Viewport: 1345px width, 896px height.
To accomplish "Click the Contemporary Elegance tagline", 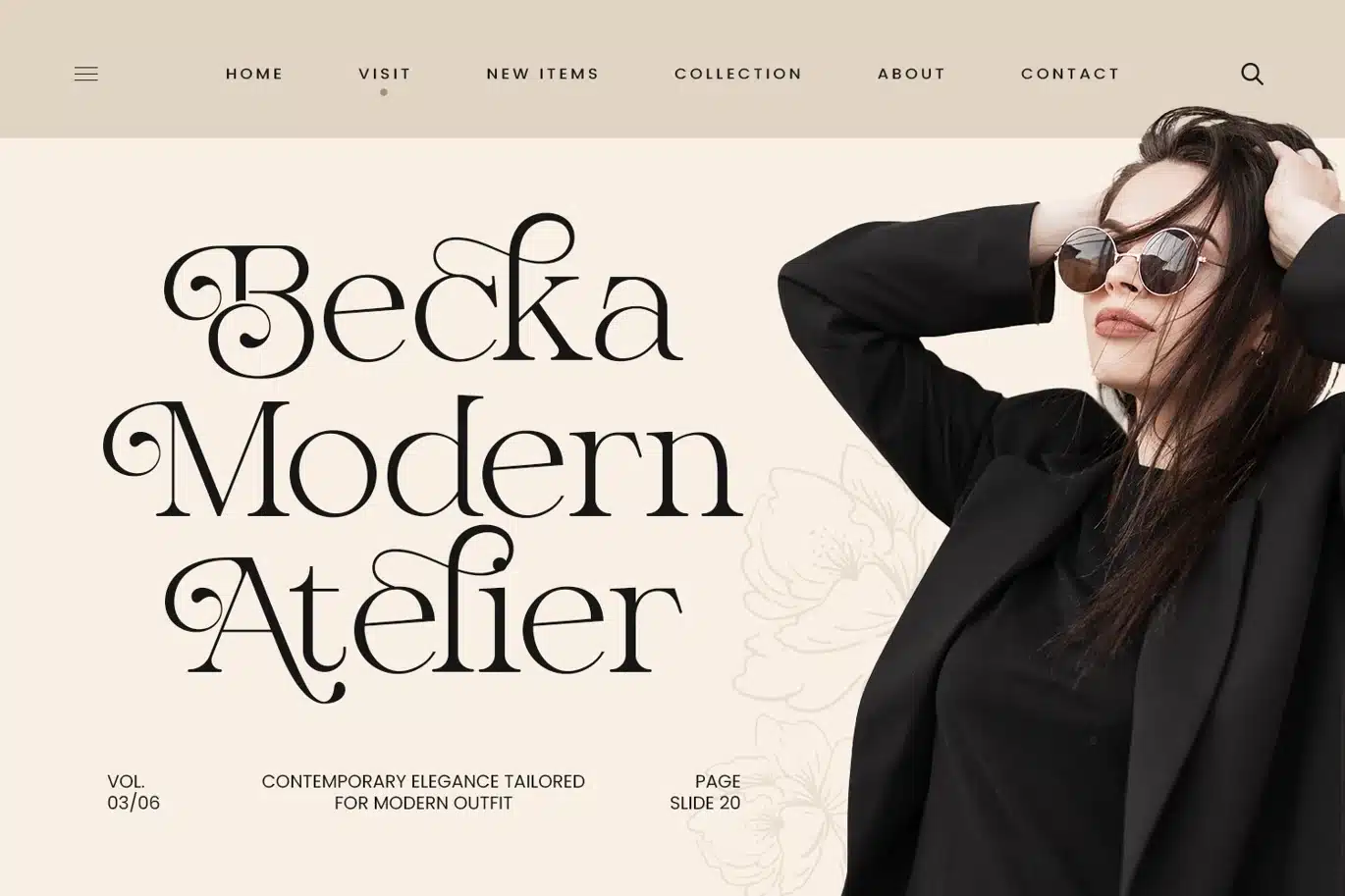I will tap(423, 792).
